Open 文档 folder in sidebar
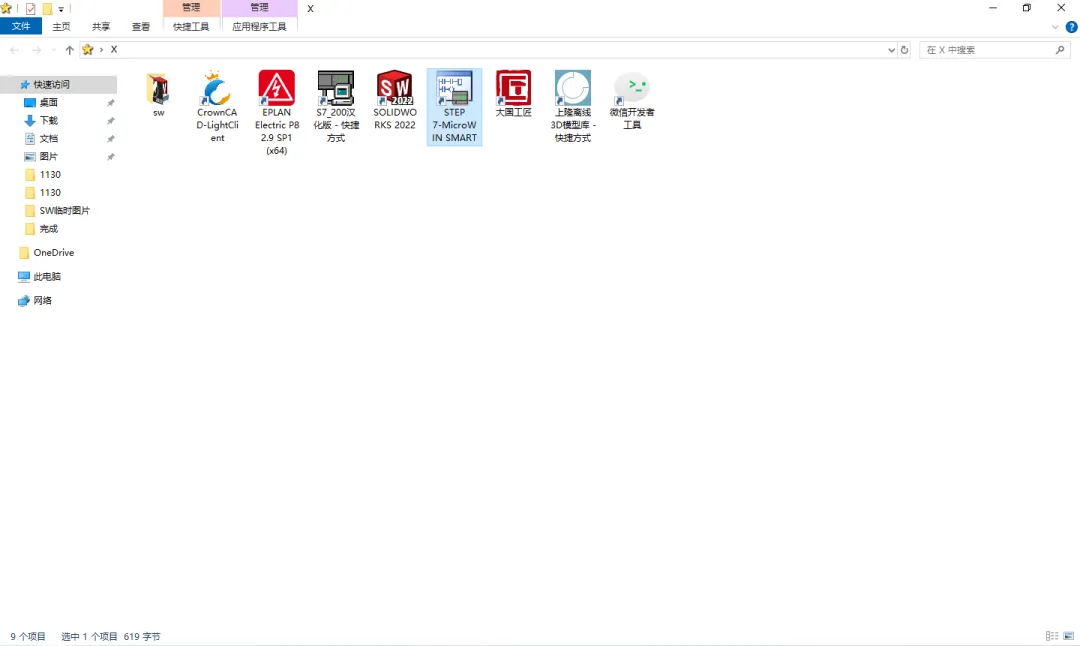 click(x=48, y=138)
